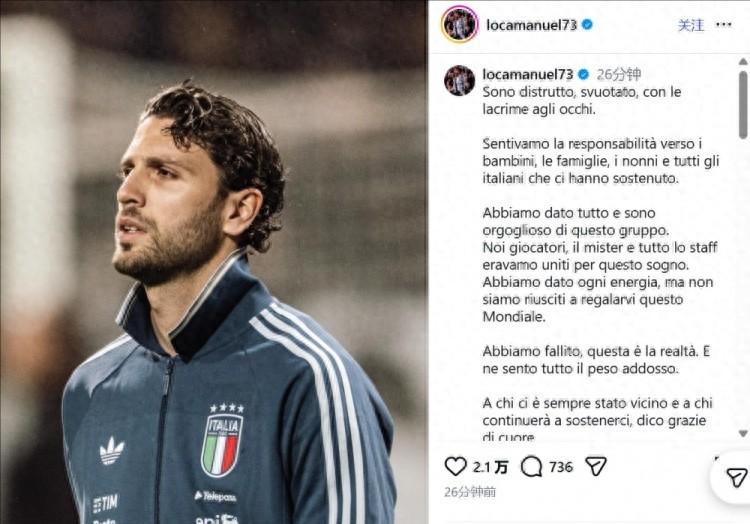The width and height of the screenshot is (750, 524).
Task: Click the verified badge in the post header
Action: pyautogui.click(x=588, y=25)
